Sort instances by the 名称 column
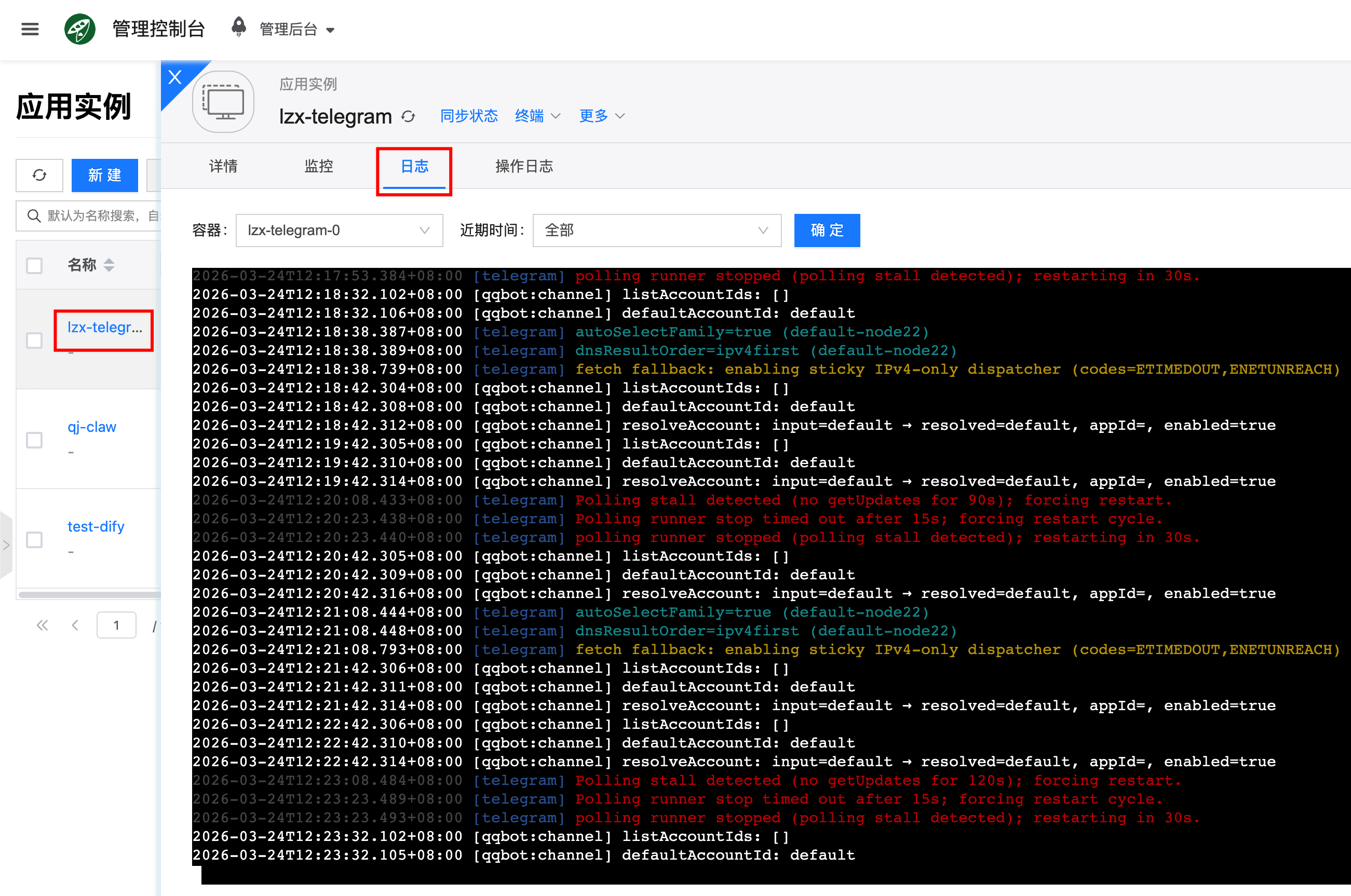 coord(109,265)
